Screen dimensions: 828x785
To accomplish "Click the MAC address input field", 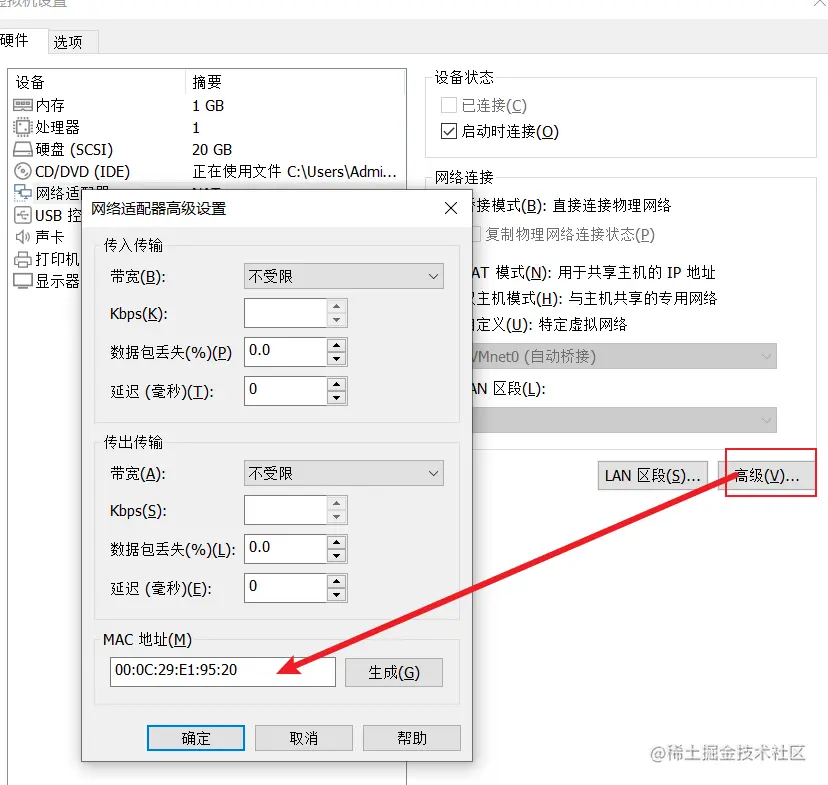I will click(x=223, y=671).
